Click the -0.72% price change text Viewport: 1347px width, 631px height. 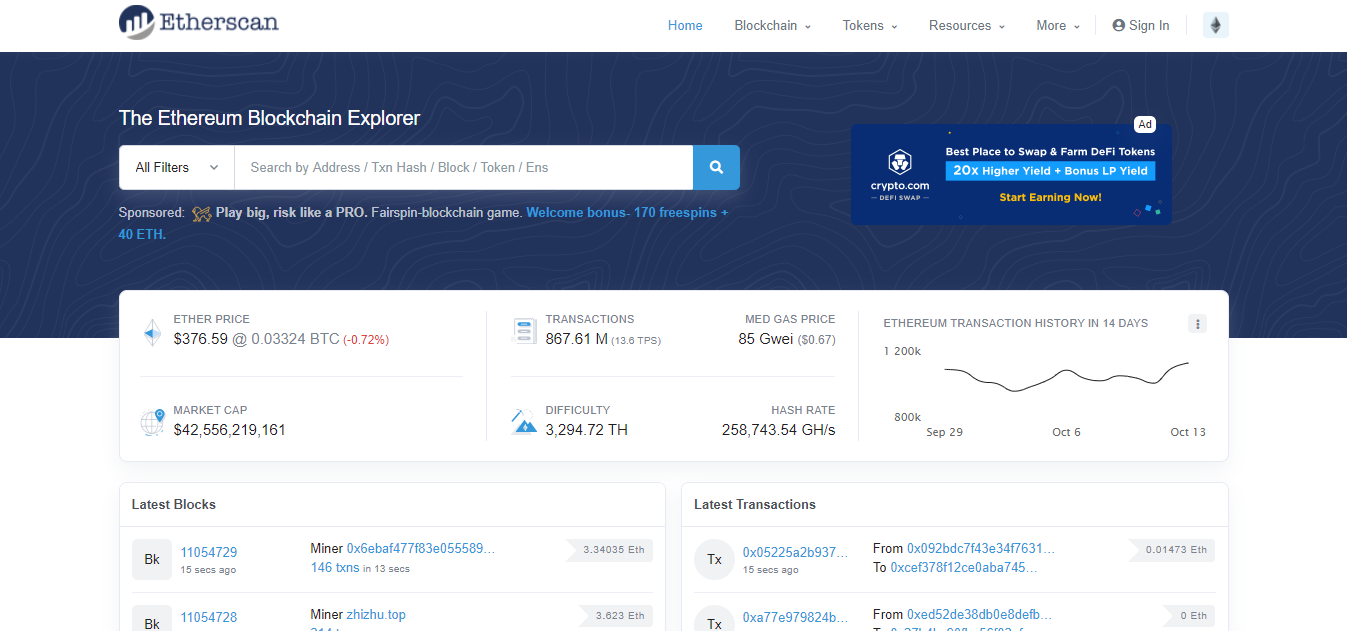pos(366,340)
